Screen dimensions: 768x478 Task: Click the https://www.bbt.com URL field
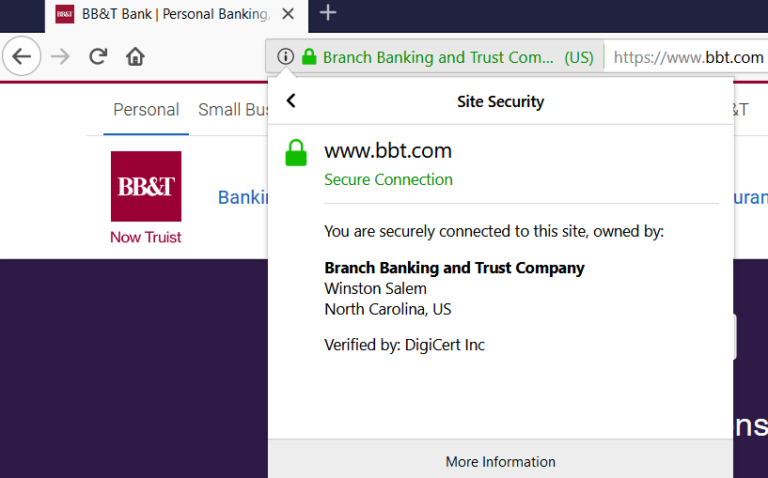(688, 57)
